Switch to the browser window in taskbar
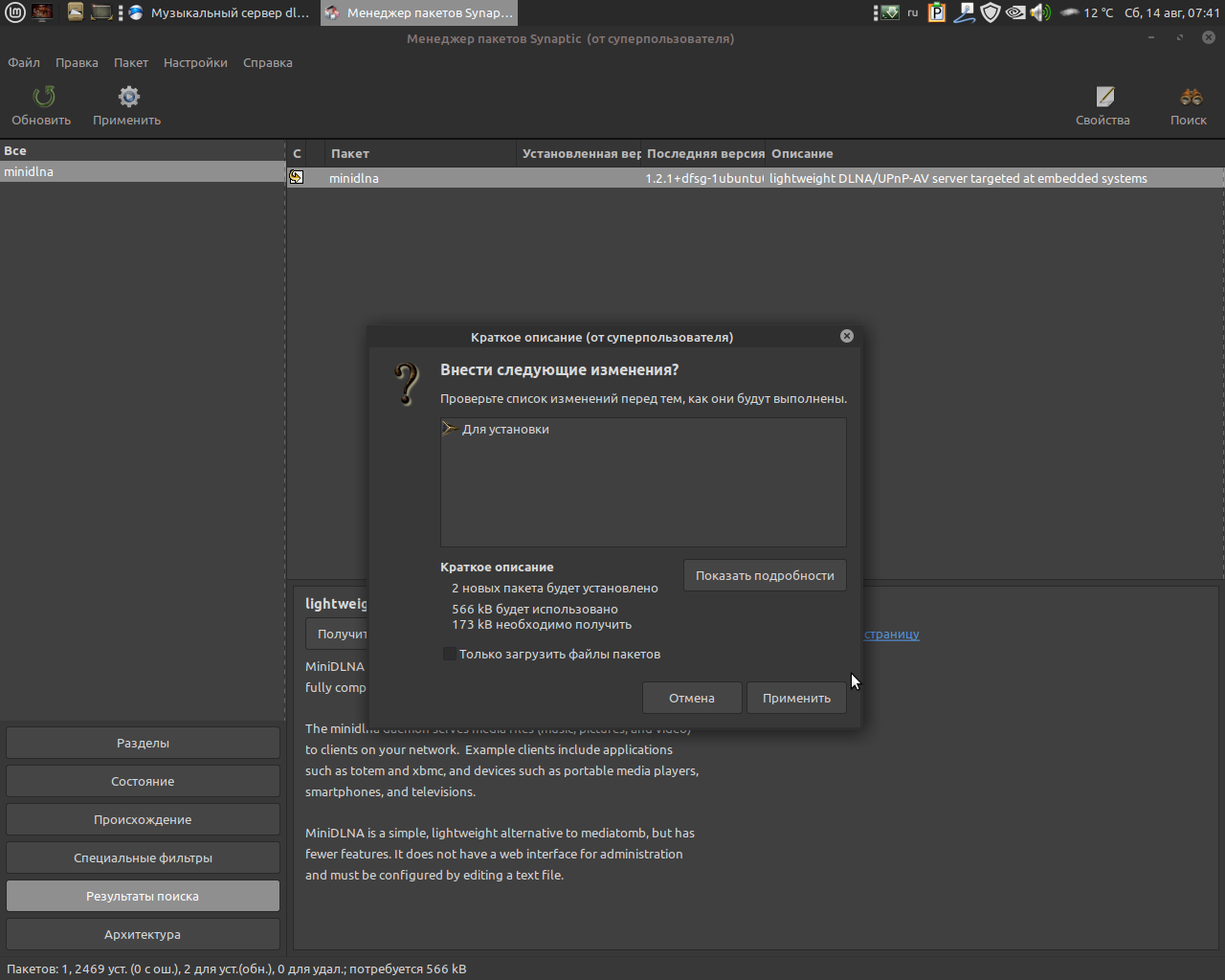 [x=220, y=12]
